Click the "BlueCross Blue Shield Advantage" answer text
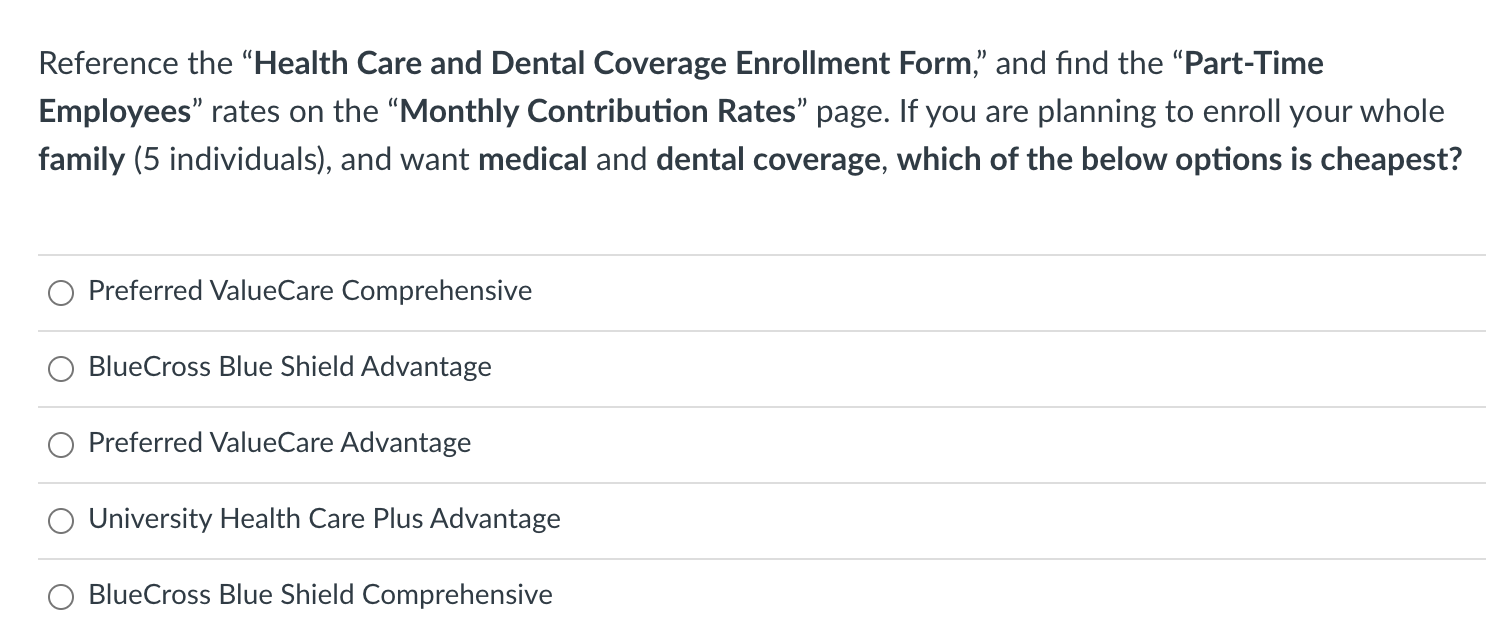 [x=290, y=367]
